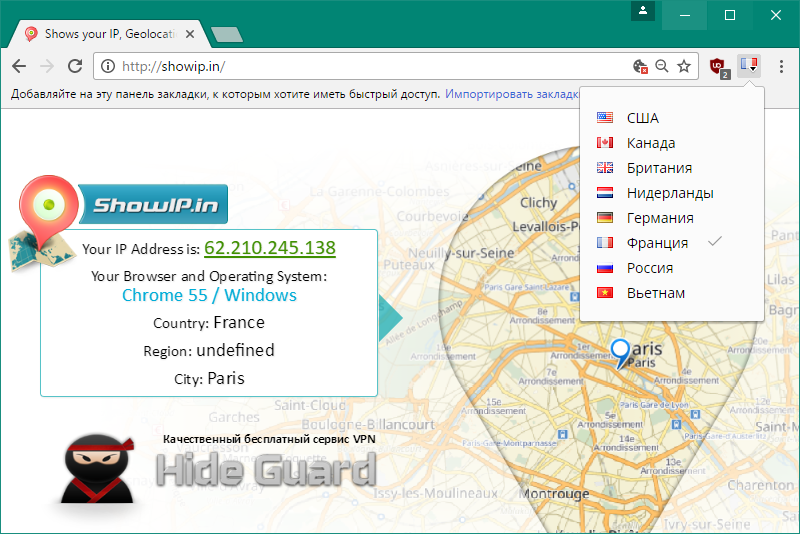The height and width of the screenshot is (534, 800).
Task: Minimize the Chrome window
Action: tap(685, 15)
